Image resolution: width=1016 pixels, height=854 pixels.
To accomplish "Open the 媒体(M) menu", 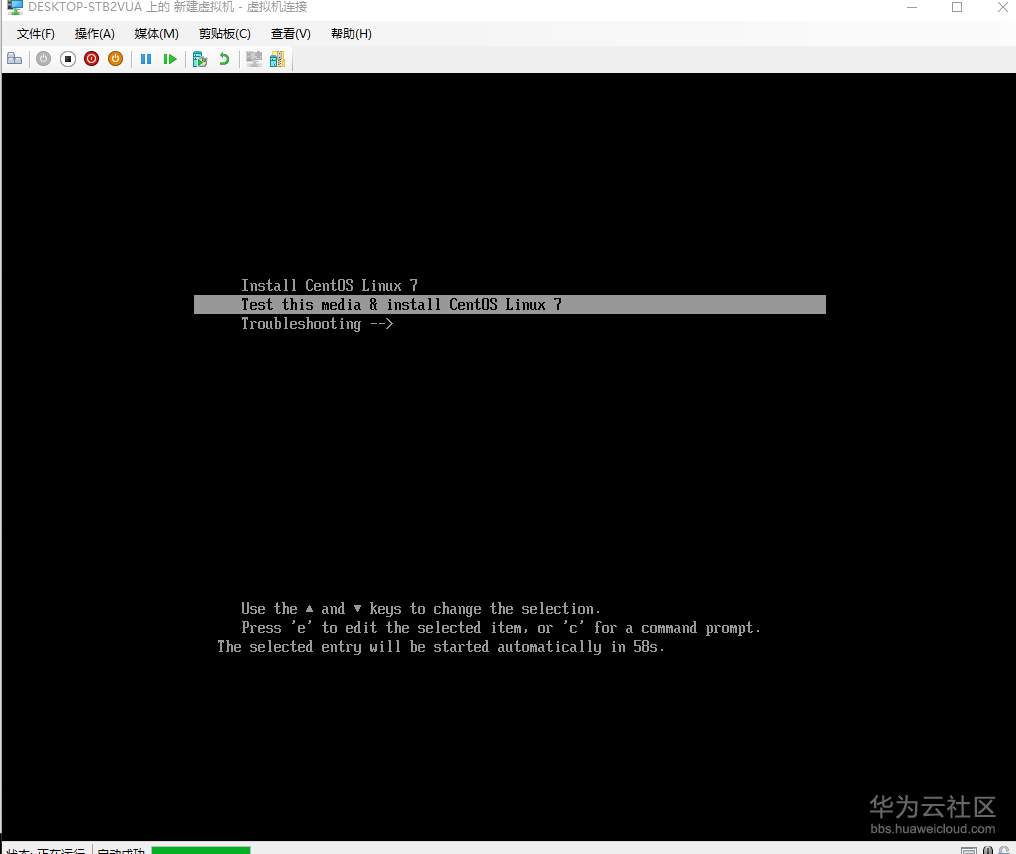I will click(x=156, y=34).
